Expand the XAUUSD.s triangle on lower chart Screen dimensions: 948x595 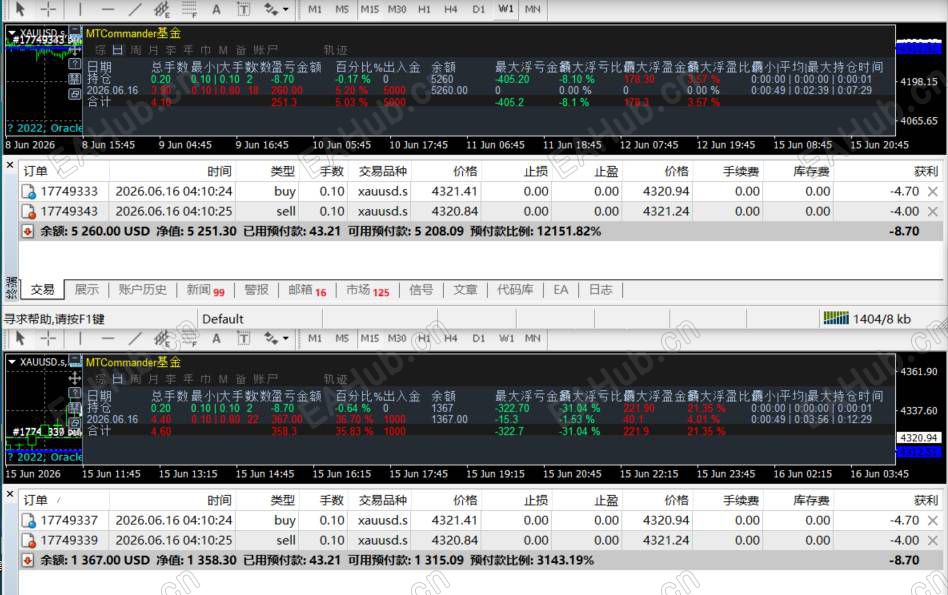(x=11, y=362)
